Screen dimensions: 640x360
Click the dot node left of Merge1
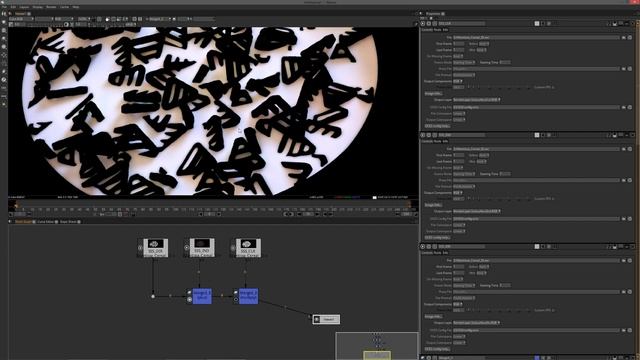(x=153, y=296)
